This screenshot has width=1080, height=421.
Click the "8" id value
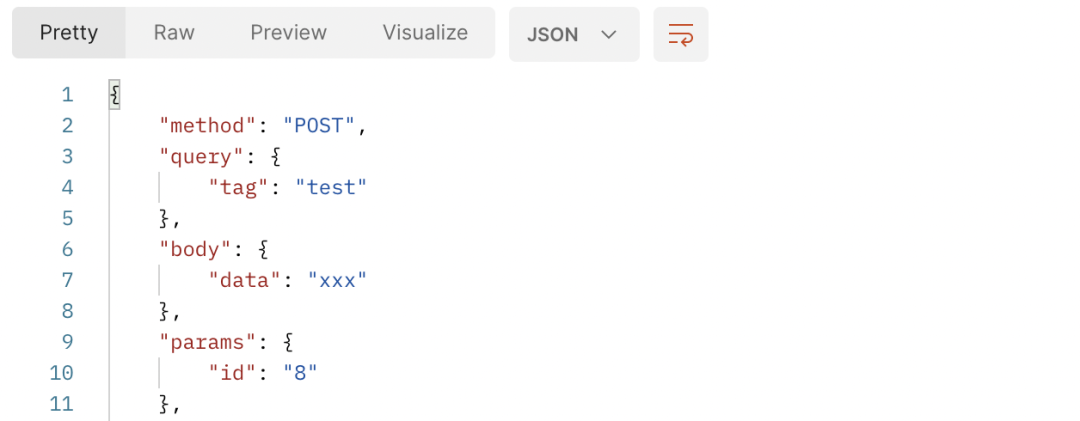click(x=300, y=373)
